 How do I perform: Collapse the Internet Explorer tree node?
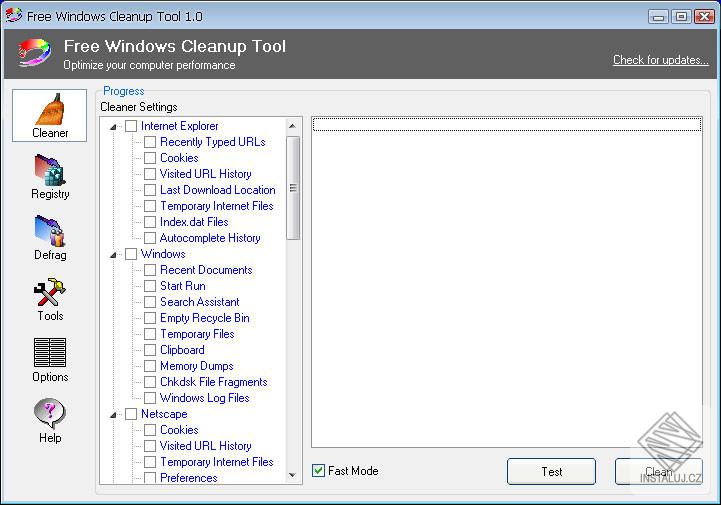click(x=113, y=127)
